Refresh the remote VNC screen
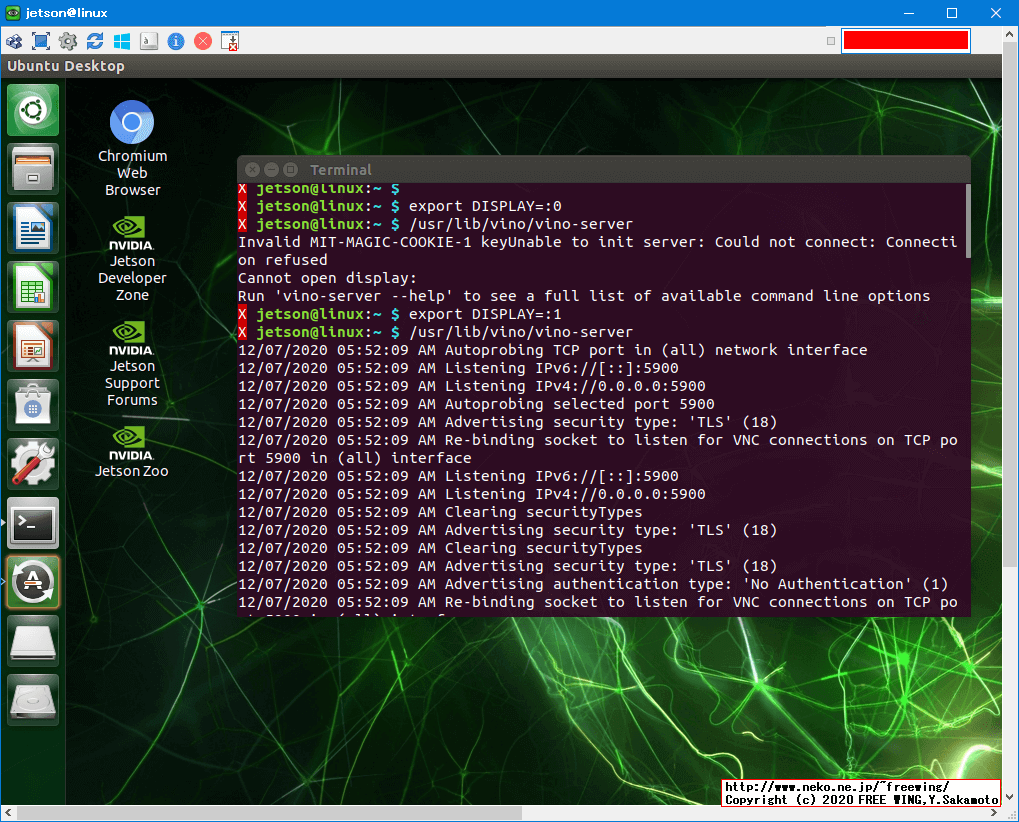 coord(96,41)
